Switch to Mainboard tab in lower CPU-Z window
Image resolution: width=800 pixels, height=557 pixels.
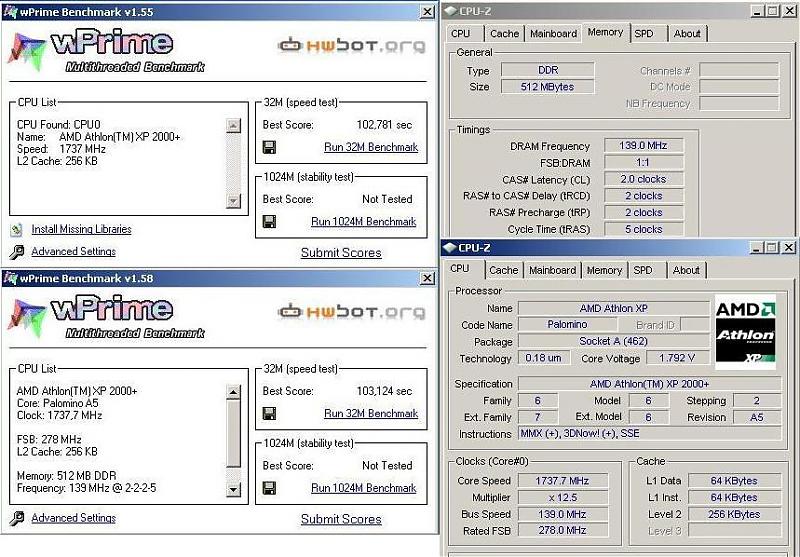tap(553, 270)
